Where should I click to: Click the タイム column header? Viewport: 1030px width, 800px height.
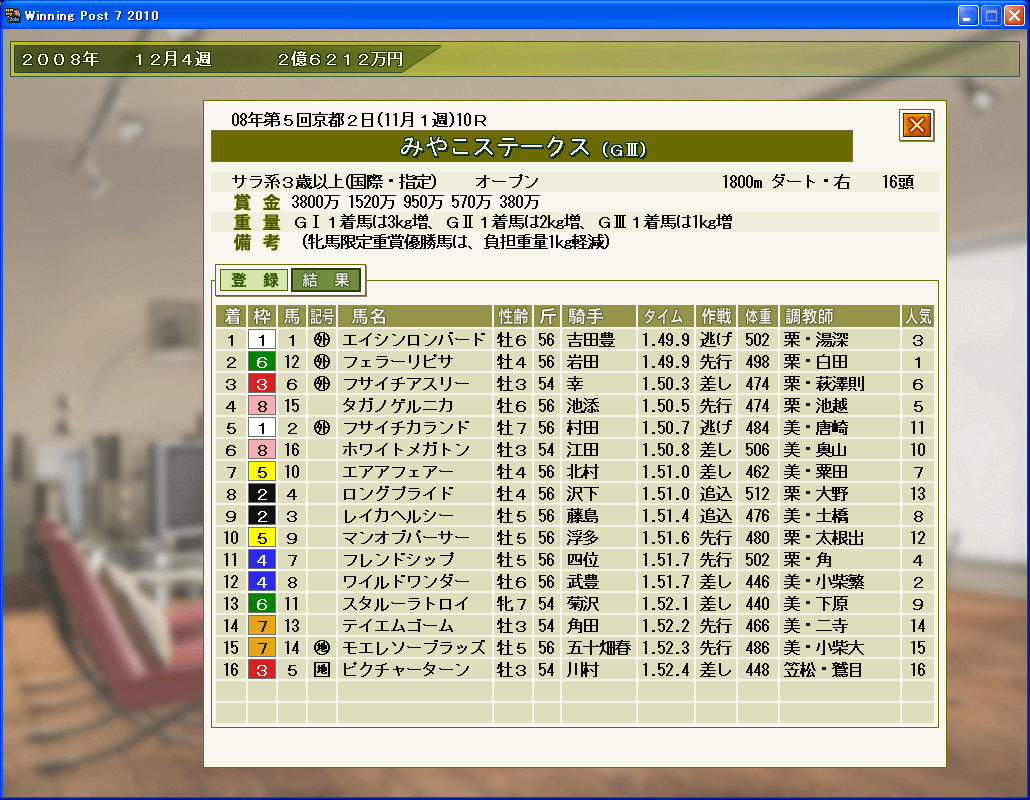(663, 317)
